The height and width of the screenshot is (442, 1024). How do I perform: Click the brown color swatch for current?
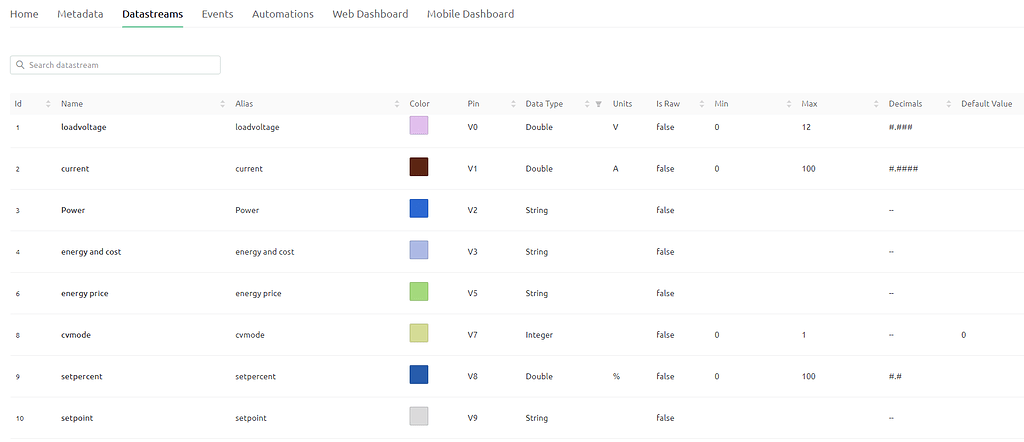pos(419,168)
